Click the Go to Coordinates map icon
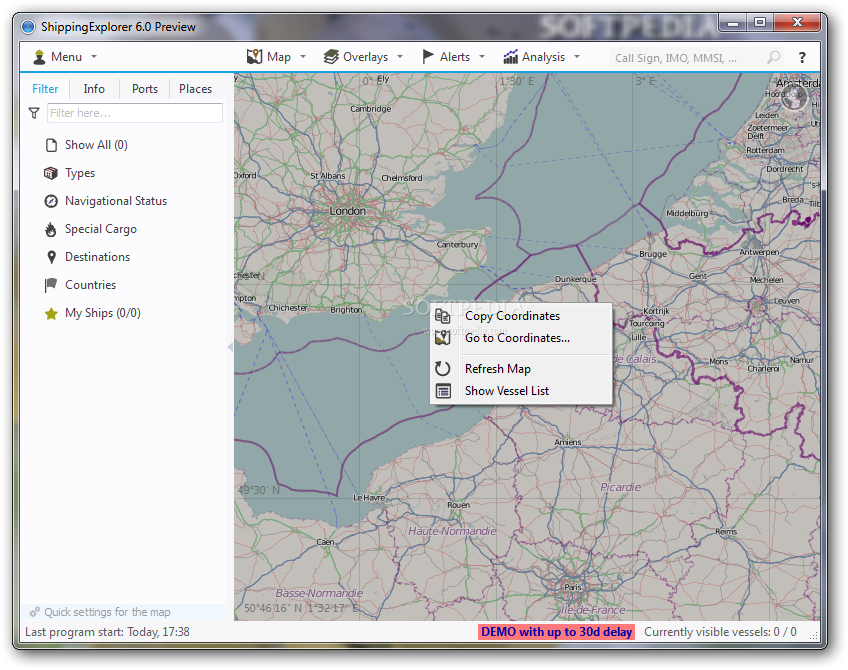This screenshot has width=848, height=670. pos(442,338)
